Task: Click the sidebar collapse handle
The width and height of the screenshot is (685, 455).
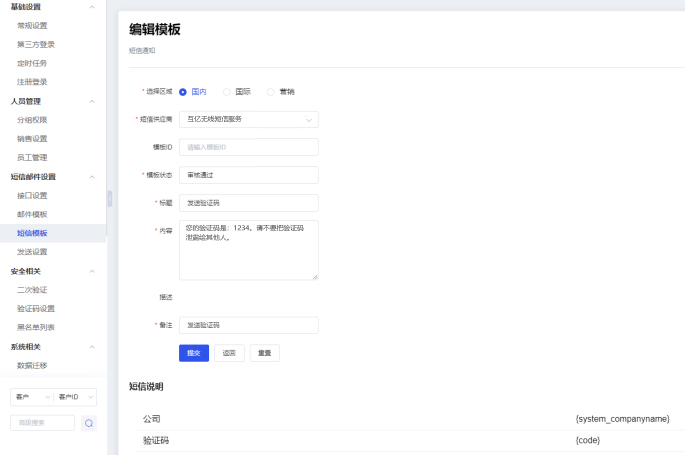Action: (x=109, y=198)
